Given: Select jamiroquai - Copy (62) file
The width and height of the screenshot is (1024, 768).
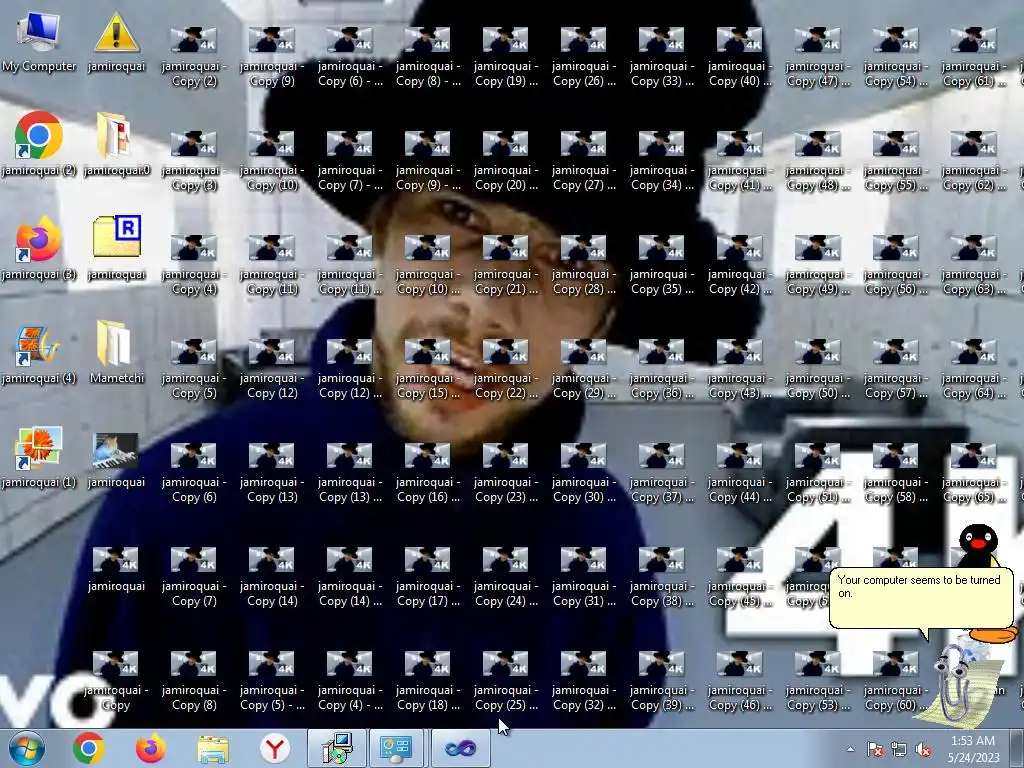Looking at the screenshot, I should click(x=973, y=160).
